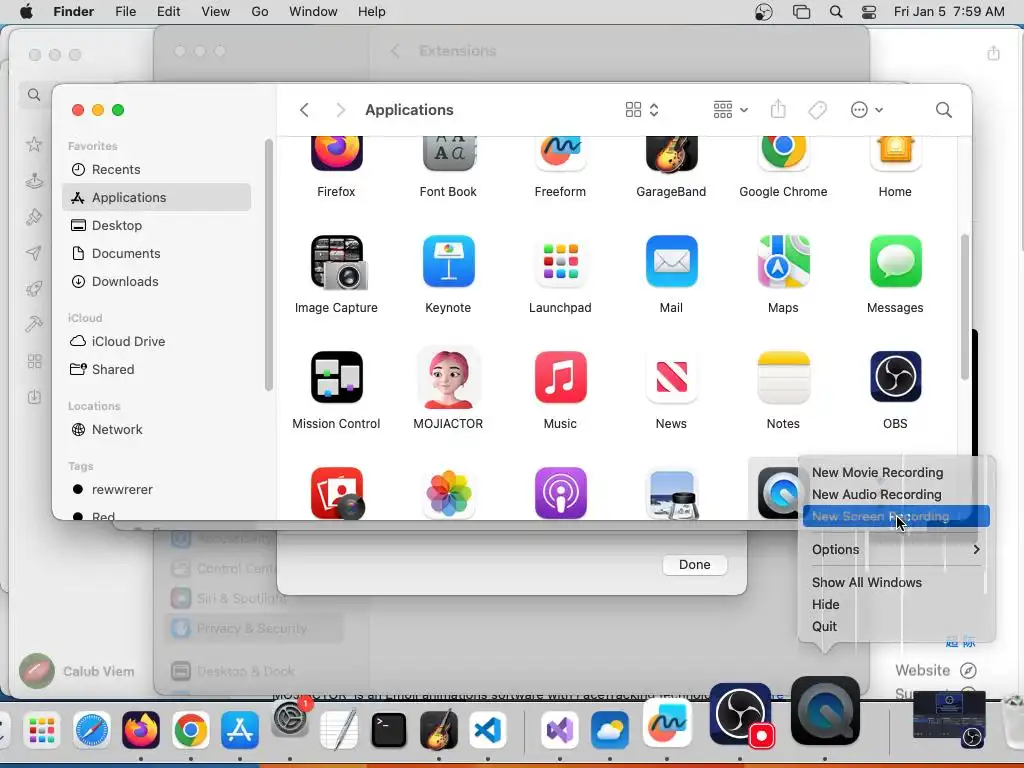Select the Messages app icon

tap(895, 261)
